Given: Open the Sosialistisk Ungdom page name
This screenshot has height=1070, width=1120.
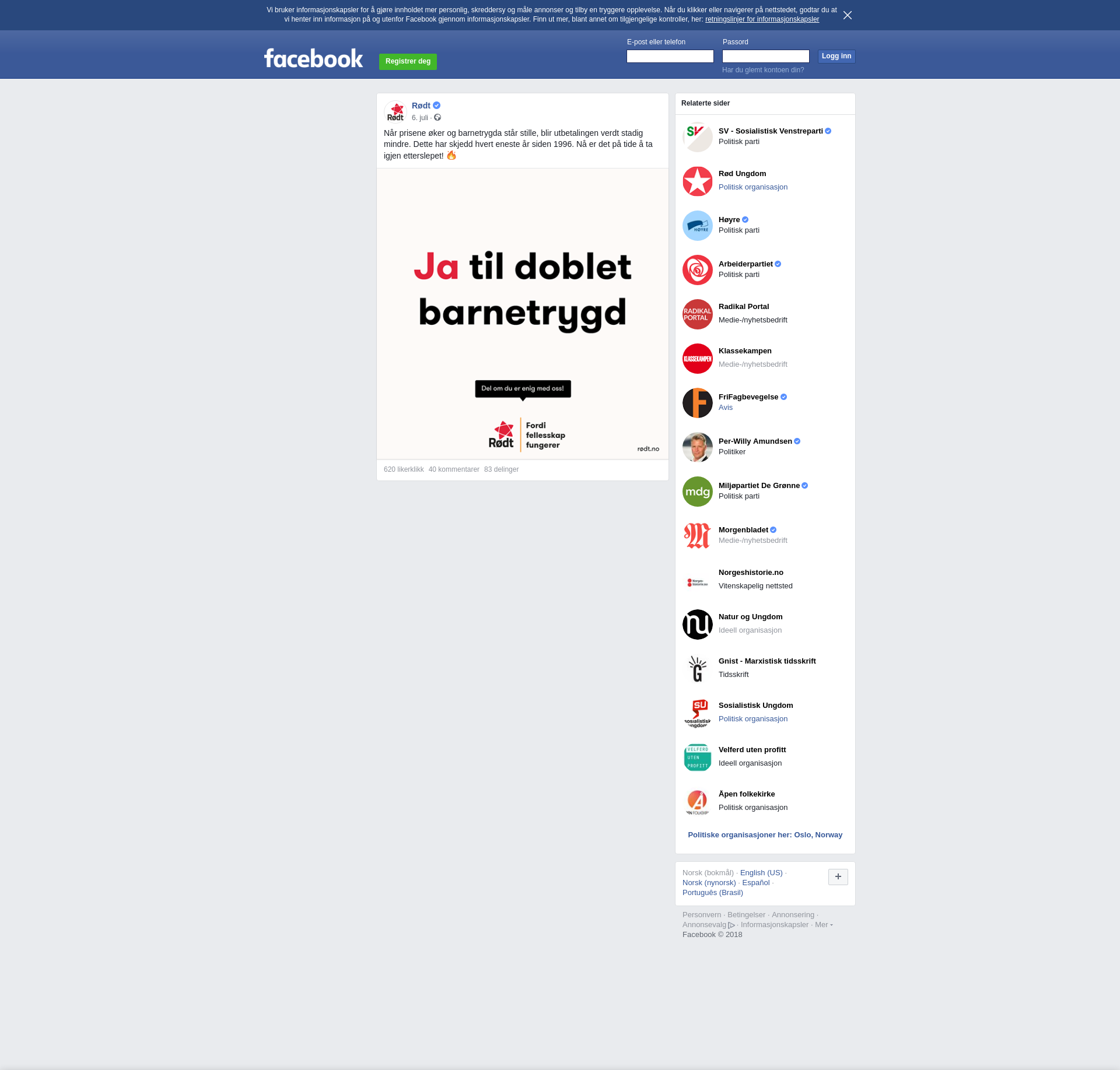Looking at the screenshot, I should (x=755, y=706).
